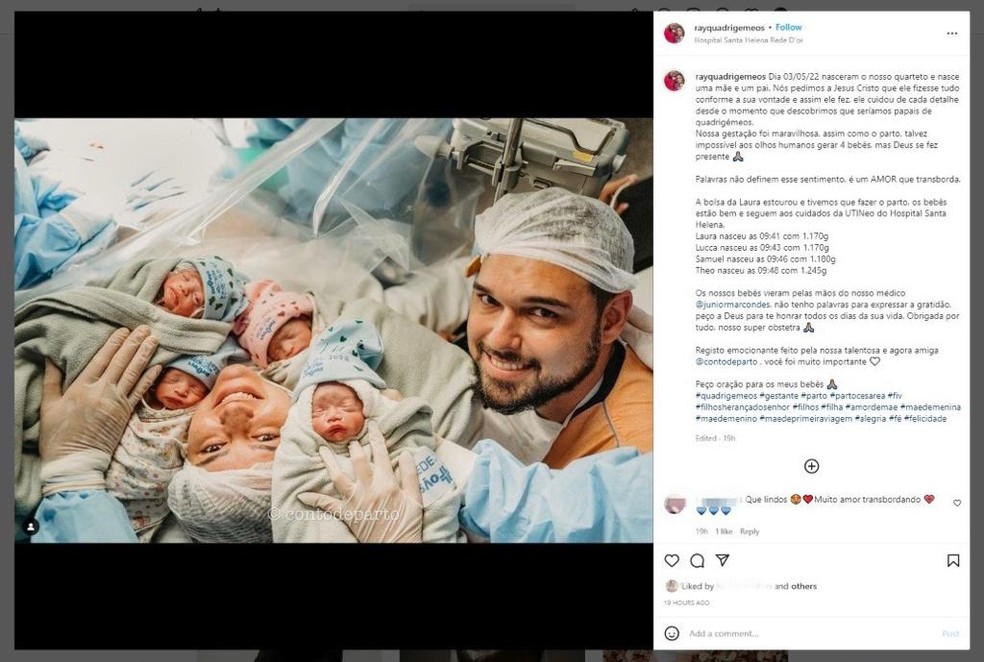Open emoji picker smiley icon
Image resolution: width=984 pixels, height=662 pixels.
tap(671, 633)
